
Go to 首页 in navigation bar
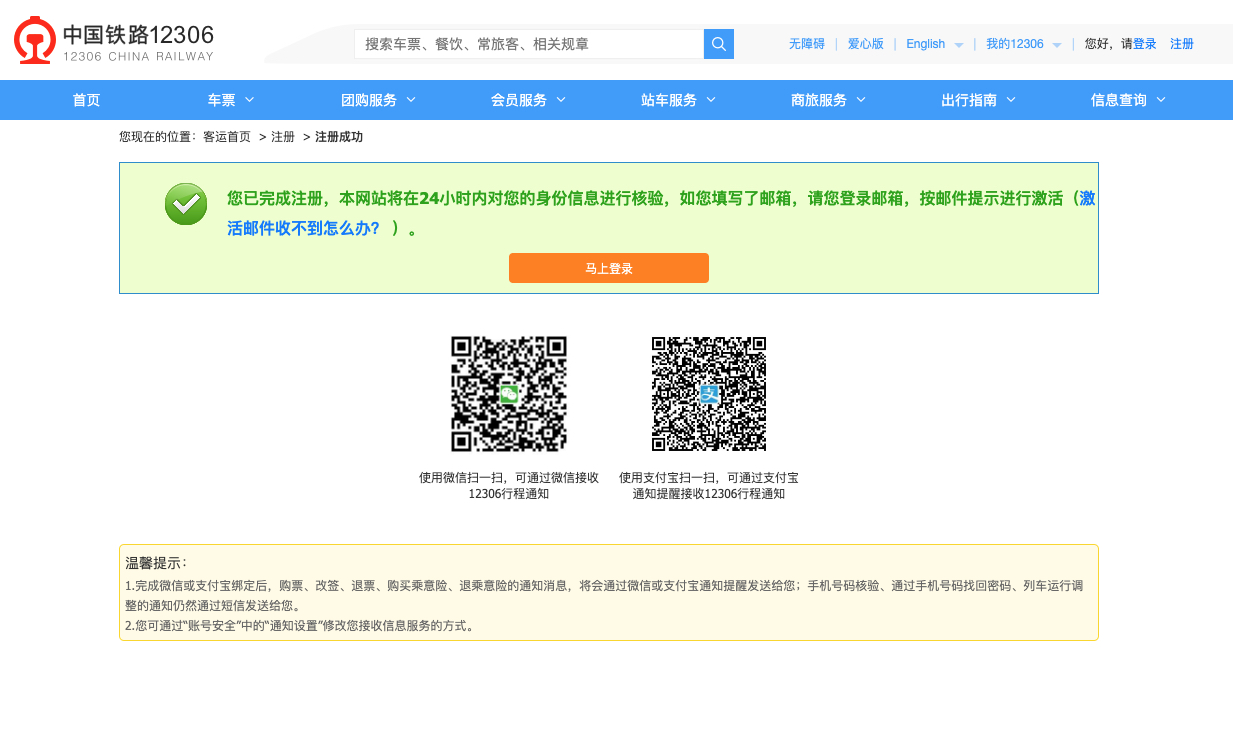tap(86, 100)
